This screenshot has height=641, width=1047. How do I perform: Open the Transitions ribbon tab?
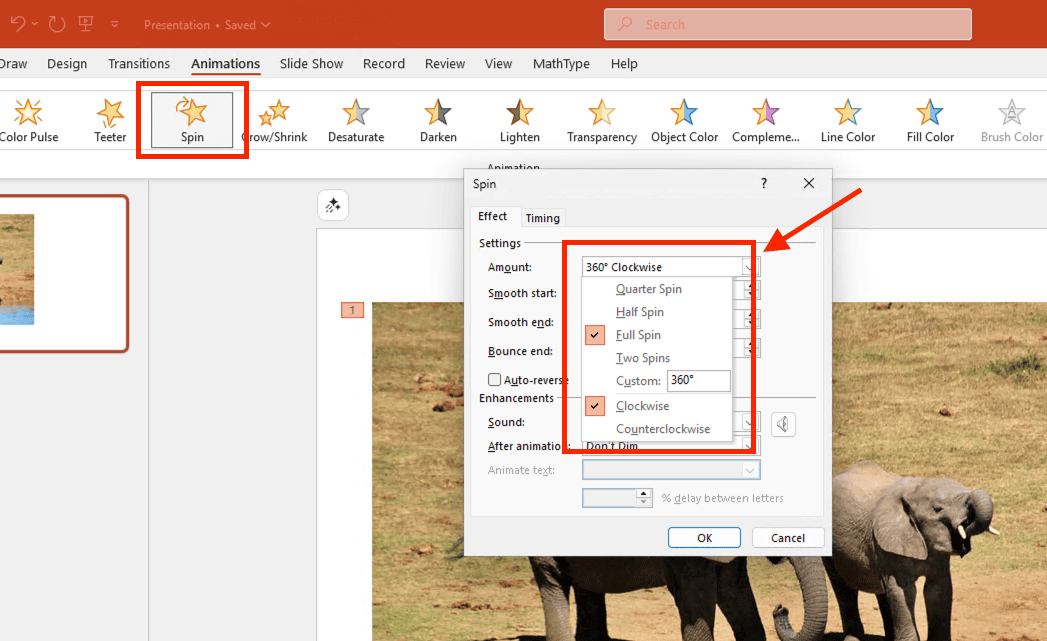coord(139,64)
